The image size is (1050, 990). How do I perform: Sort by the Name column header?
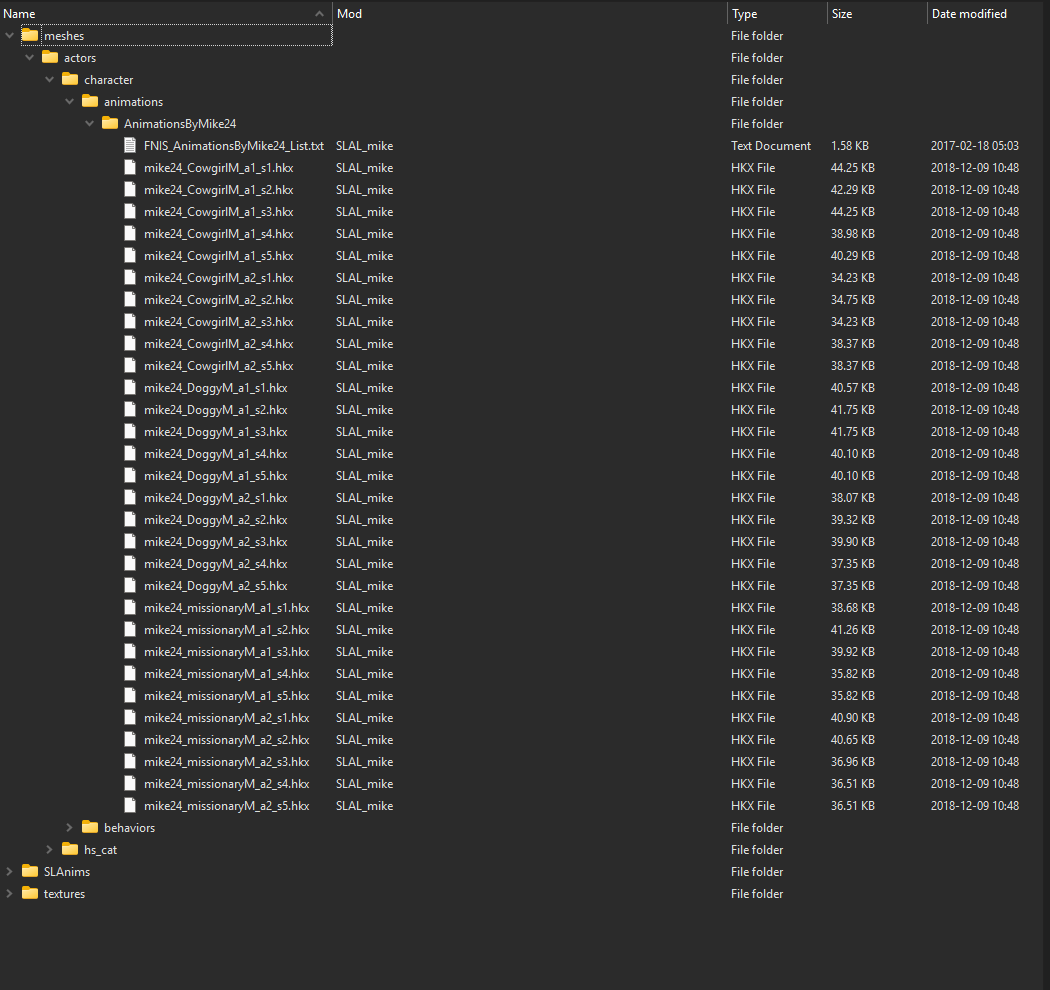(x=166, y=13)
